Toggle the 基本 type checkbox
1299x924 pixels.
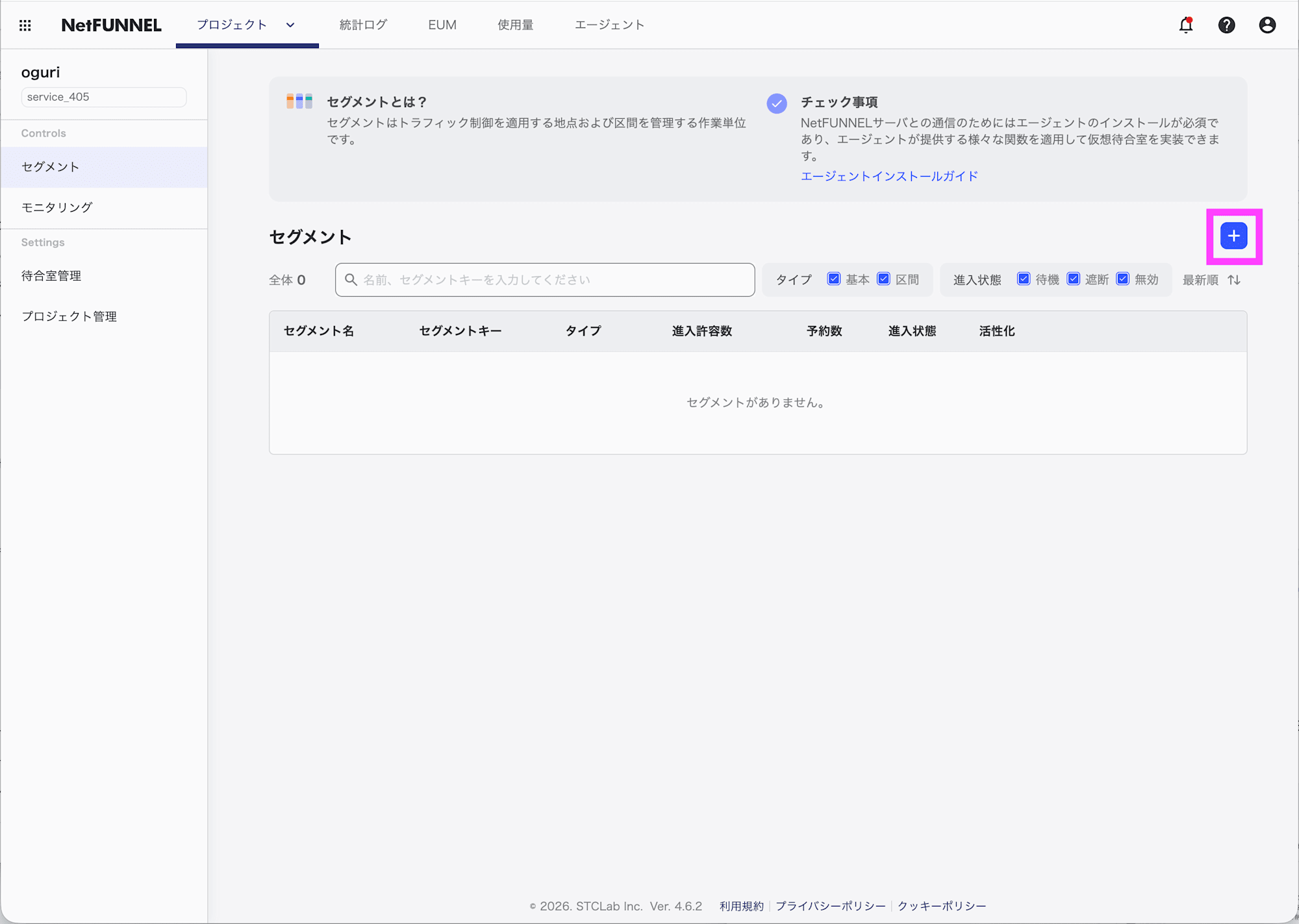[834, 279]
